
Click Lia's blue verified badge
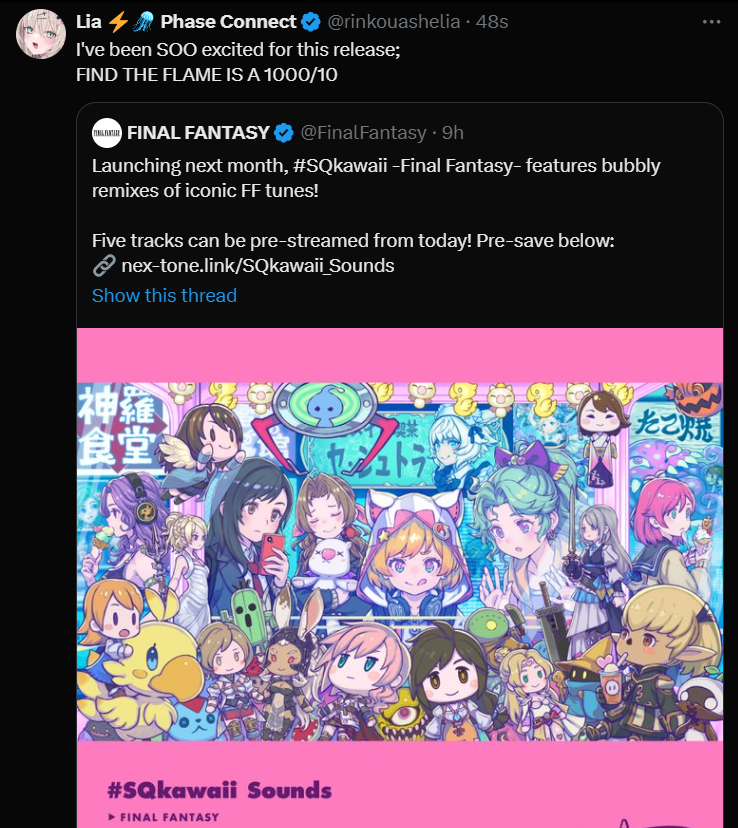coord(311,22)
